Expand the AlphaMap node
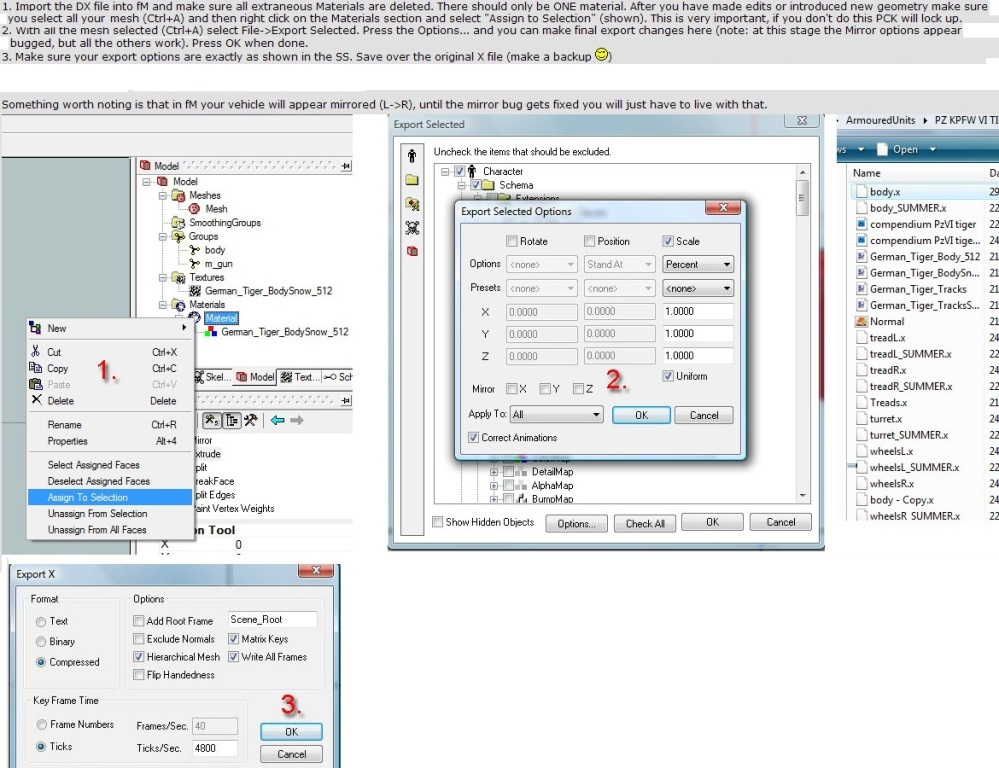This screenshot has height=768, width=999. point(494,486)
